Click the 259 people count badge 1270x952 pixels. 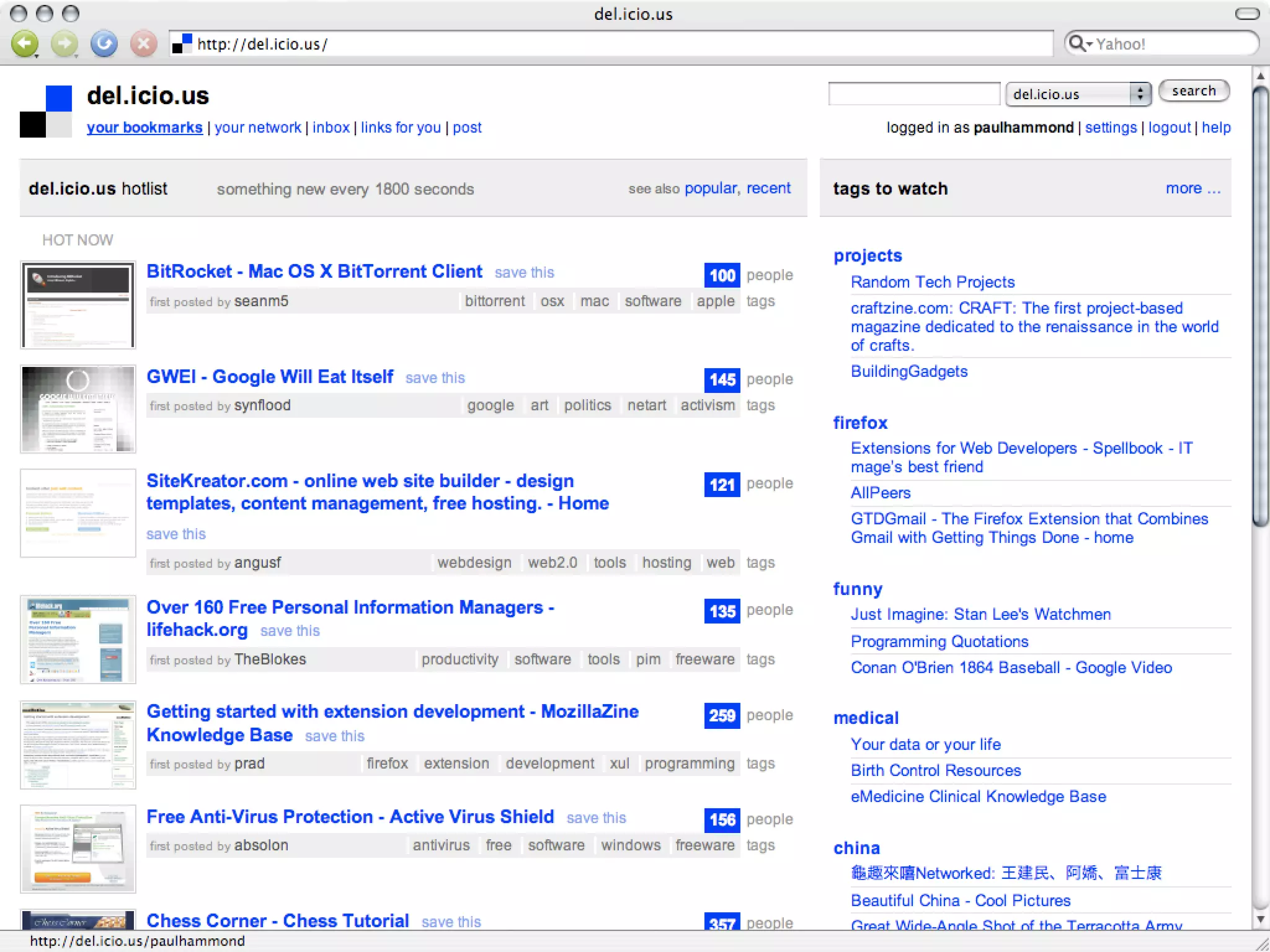click(x=722, y=716)
